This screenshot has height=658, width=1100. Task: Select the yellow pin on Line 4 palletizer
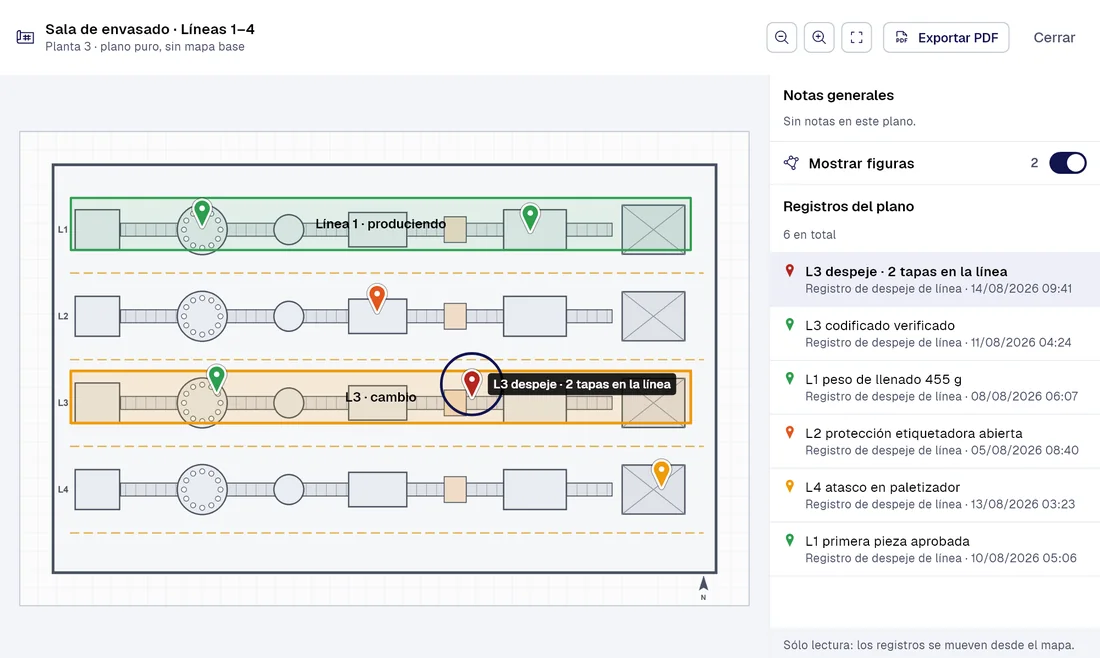point(662,474)
